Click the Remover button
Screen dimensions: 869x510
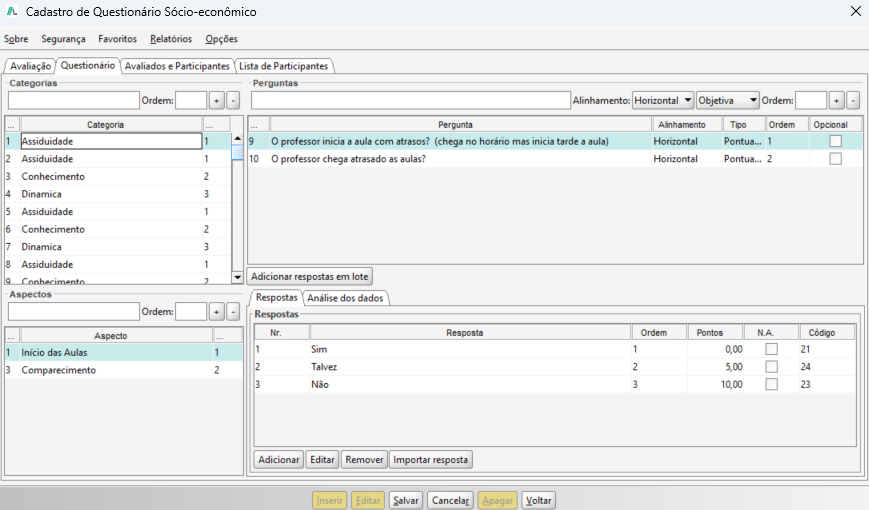point(364,460)
